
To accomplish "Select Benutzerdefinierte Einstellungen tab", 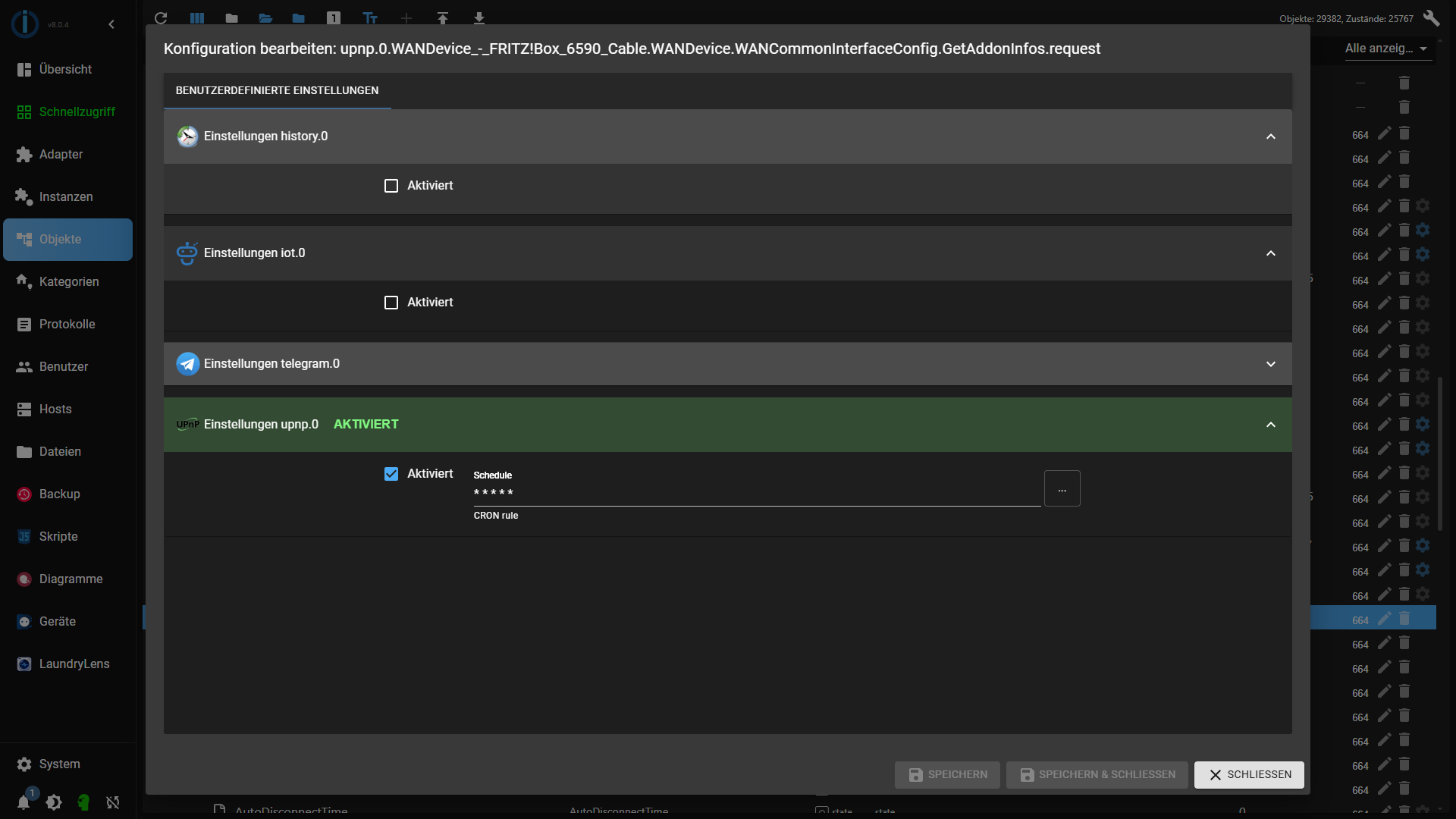I will click(277, 90).
